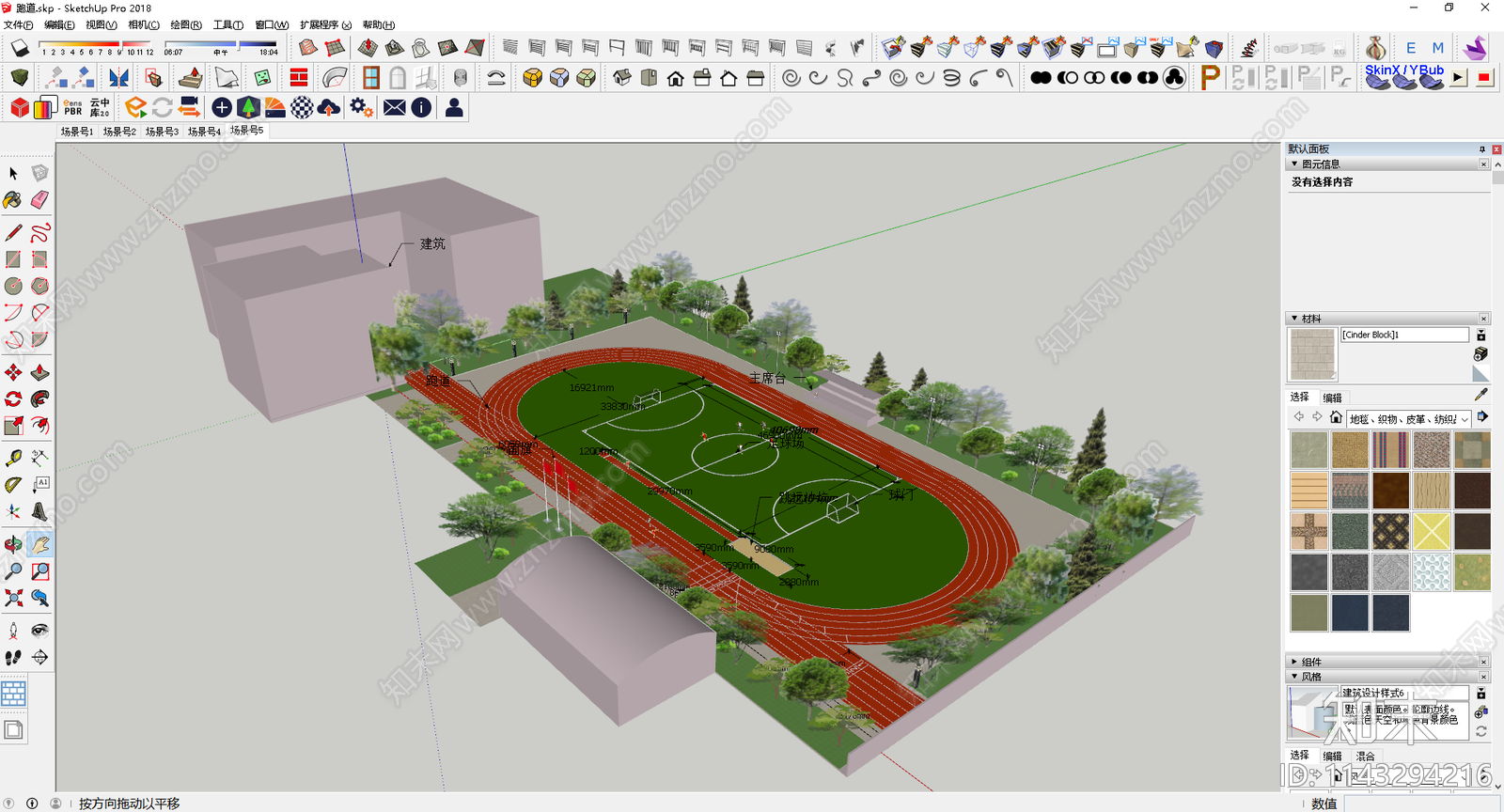Open 相机 menu

tap(144, 25)
